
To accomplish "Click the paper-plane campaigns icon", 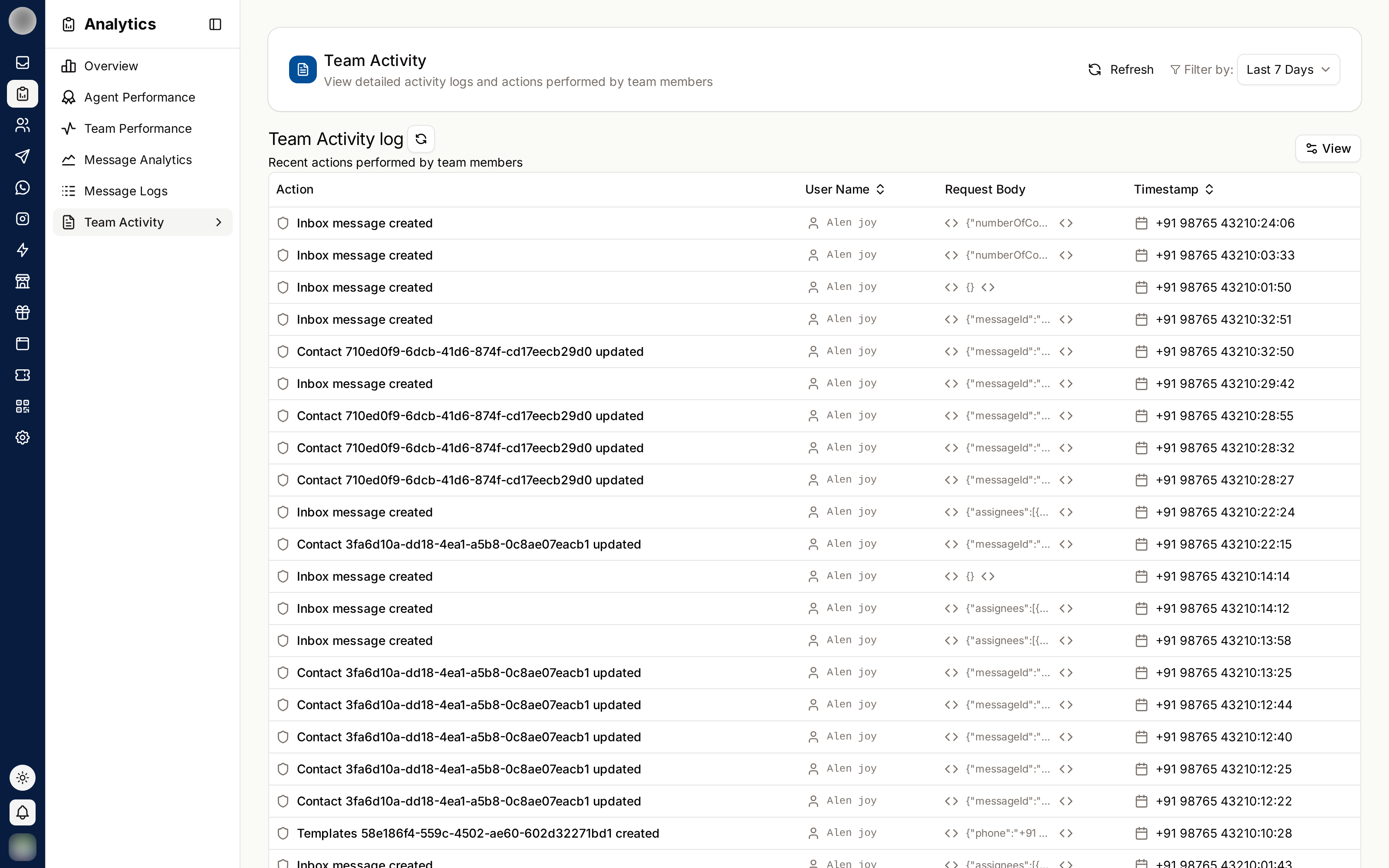I will (x=23, y=156).
